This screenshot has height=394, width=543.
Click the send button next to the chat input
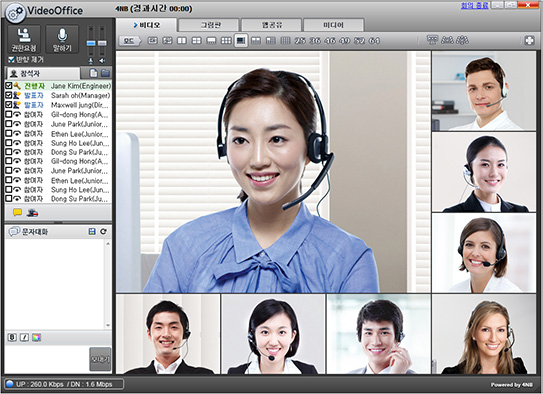click(100, 359)
